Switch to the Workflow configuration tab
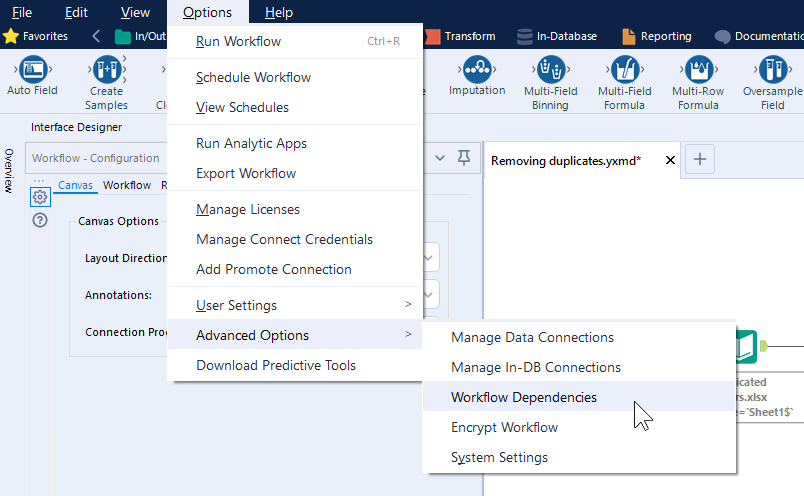This screenshot has width=804, height=496. click(x=127, y=185)
